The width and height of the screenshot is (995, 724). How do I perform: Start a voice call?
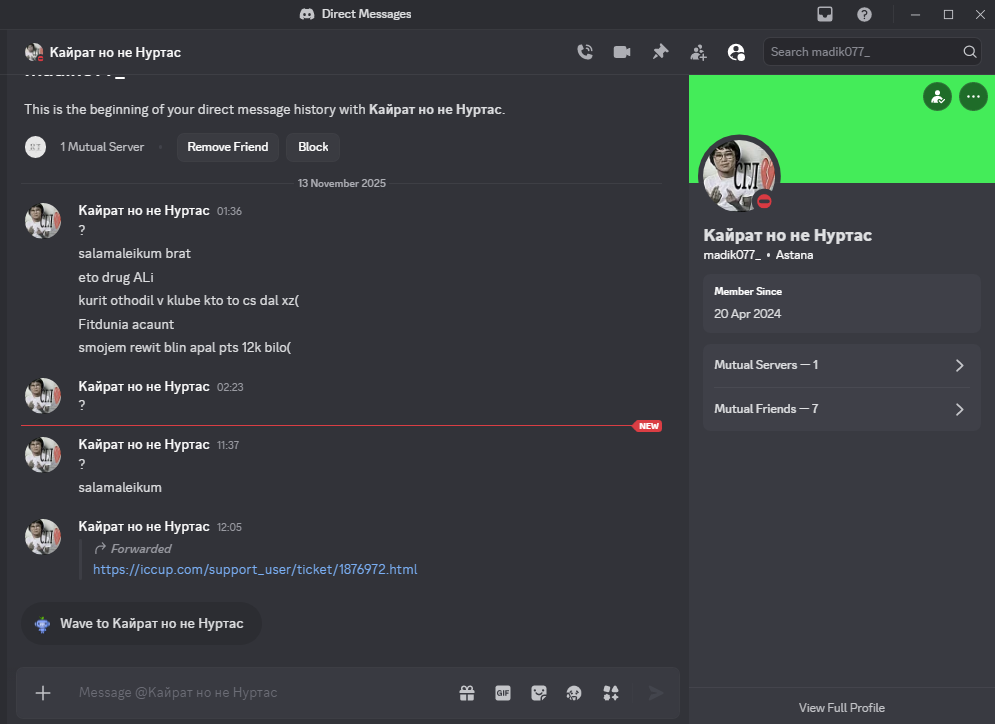click(585, 52)
